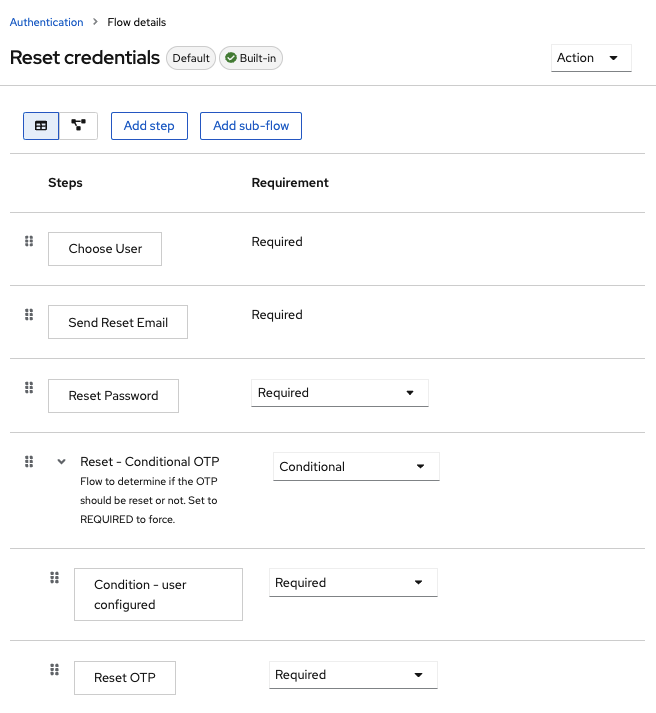This screenshot has width=656, height=713.
Task: Go to Authentication breadcrumb link
Action: [x=46, y=22]
